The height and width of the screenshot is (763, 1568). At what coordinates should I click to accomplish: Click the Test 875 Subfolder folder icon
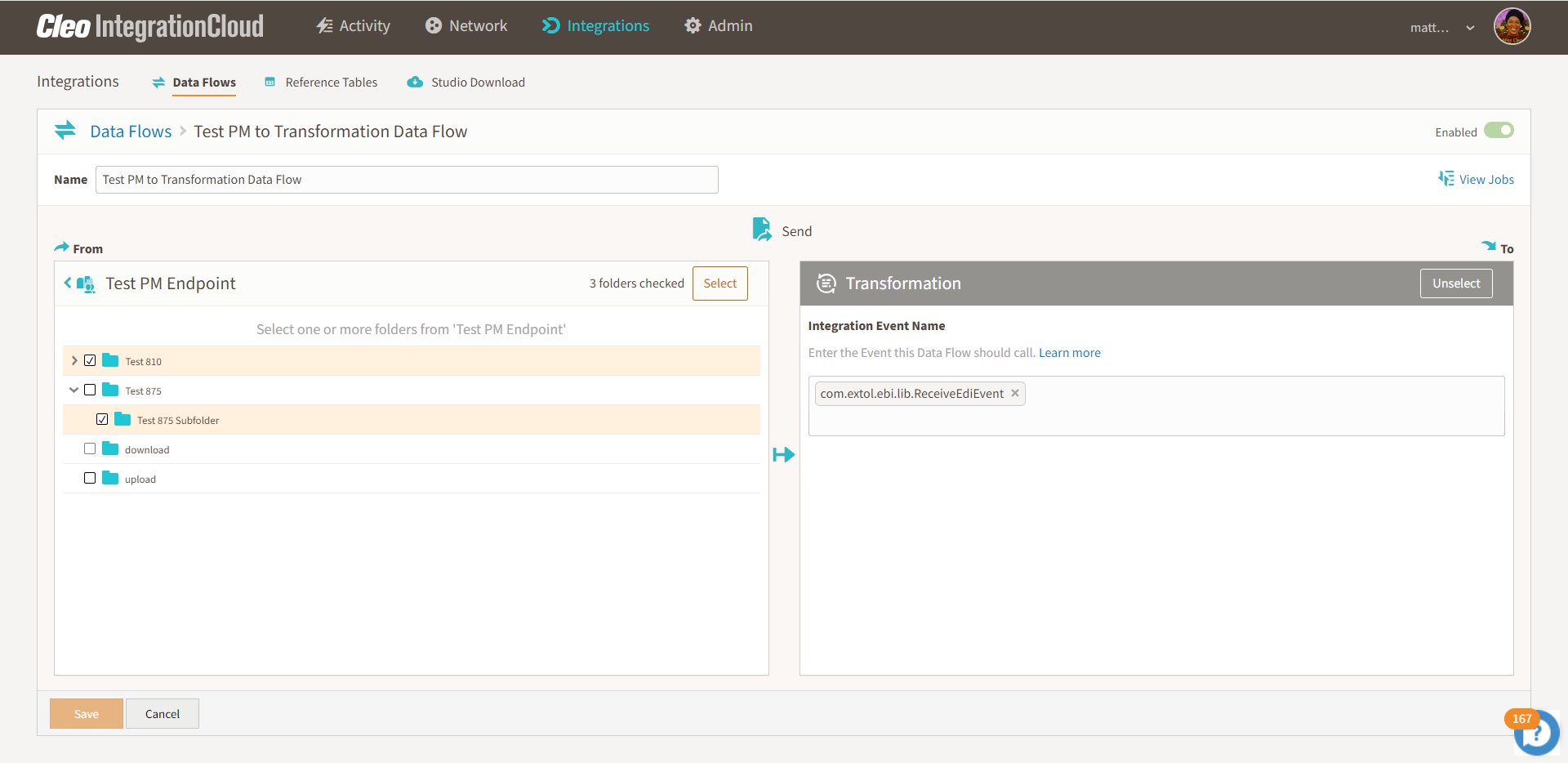coord(122,419)
